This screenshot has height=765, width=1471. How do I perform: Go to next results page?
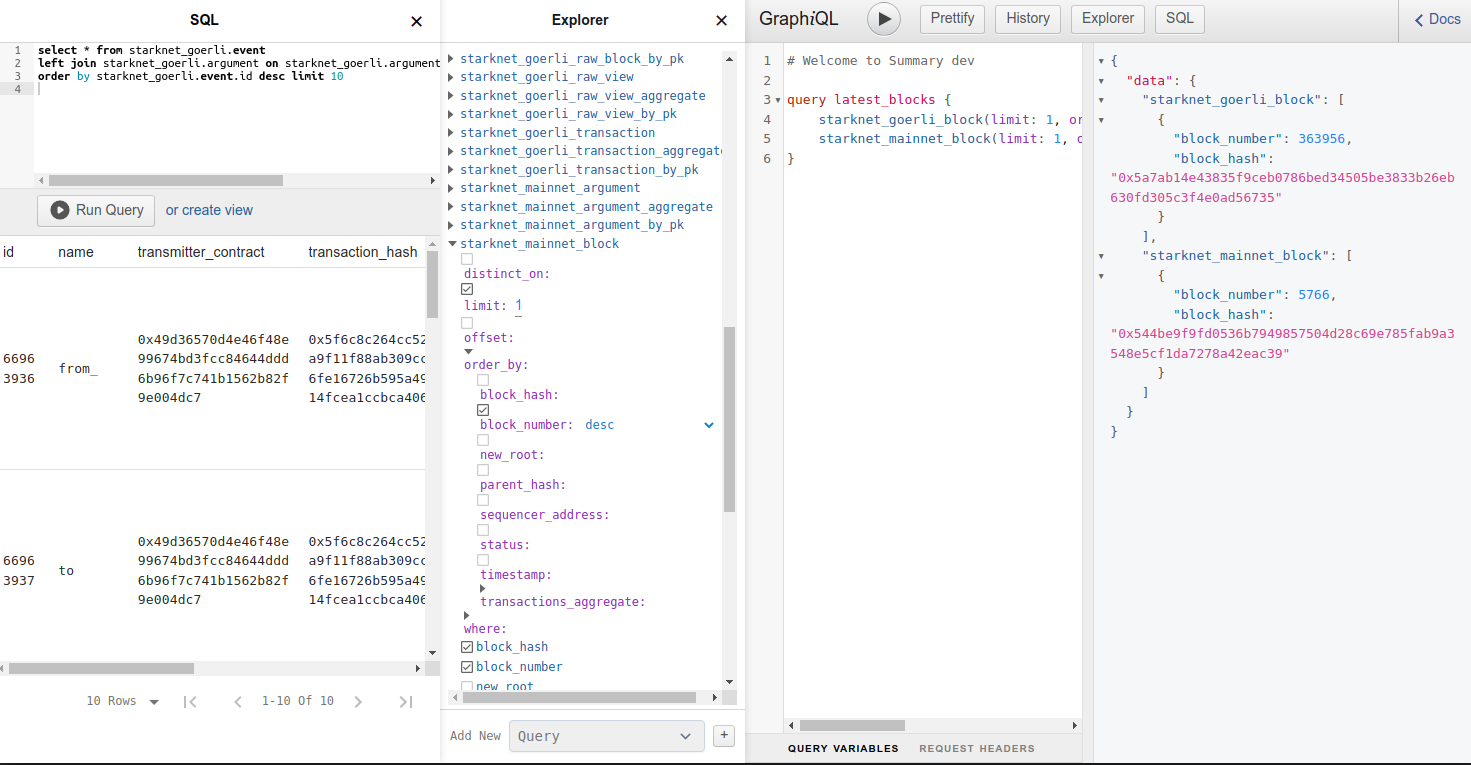[x=358, y=702]
